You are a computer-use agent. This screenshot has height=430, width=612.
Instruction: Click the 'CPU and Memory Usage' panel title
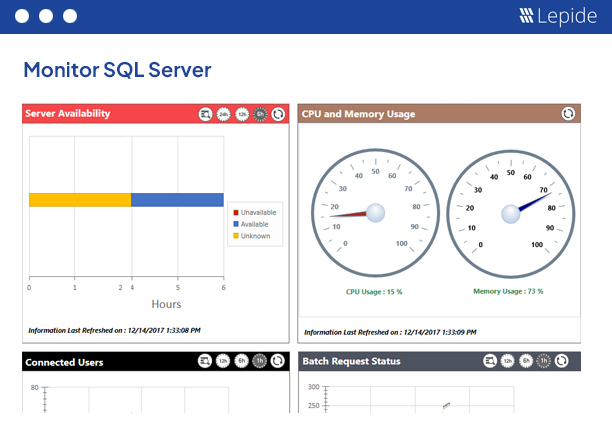(x=358, y=114)
